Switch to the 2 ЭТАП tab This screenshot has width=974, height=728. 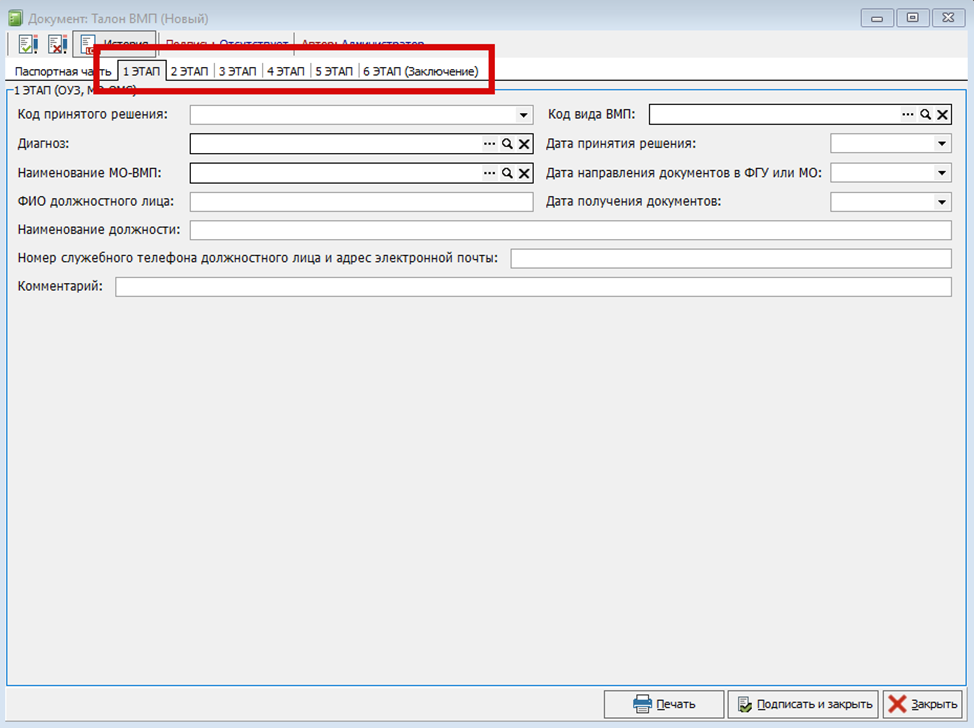(189, 72)
